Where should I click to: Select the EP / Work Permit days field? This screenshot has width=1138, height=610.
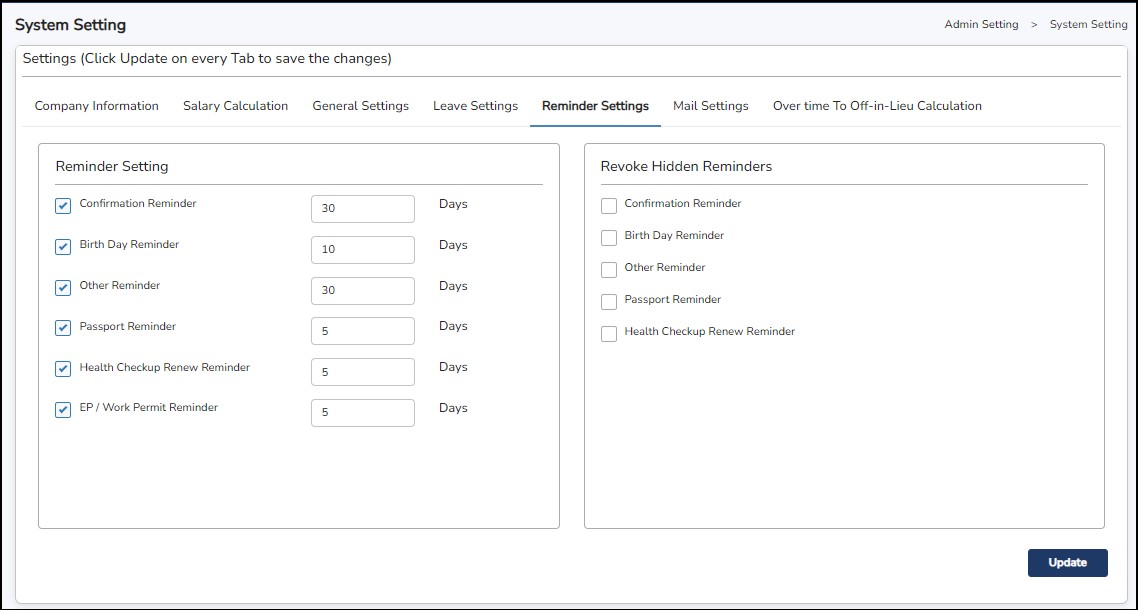pyautogui.click(x=362, y=413)
